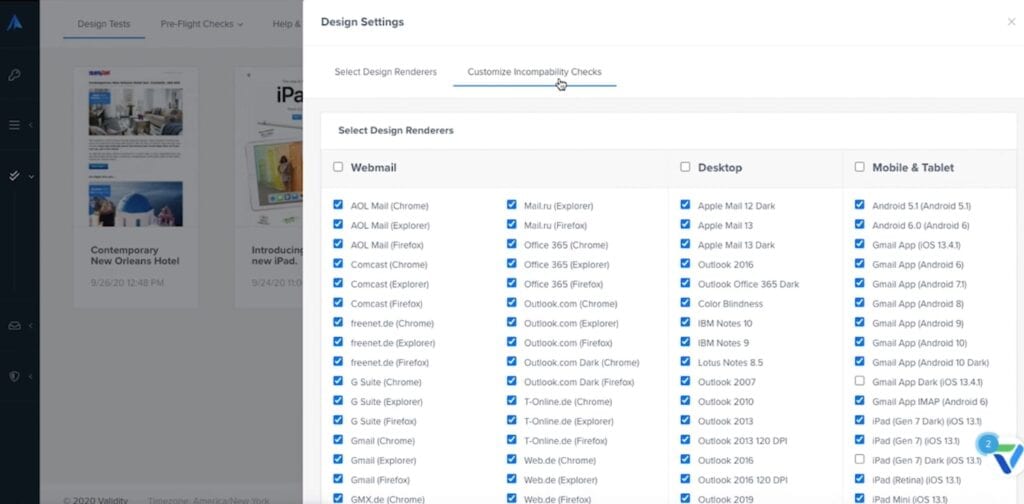Click the IBM Notes 9 label
Screen dimensions: 1024x504
click(x=723, y=343)
